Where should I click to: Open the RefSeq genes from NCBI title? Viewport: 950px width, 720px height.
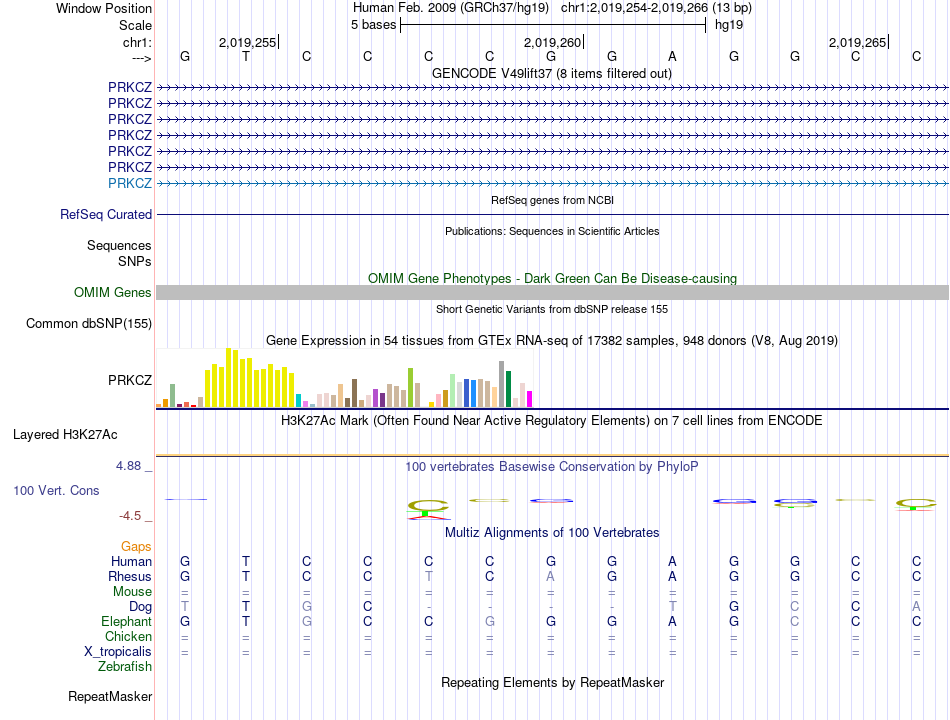tap(552, 200)
